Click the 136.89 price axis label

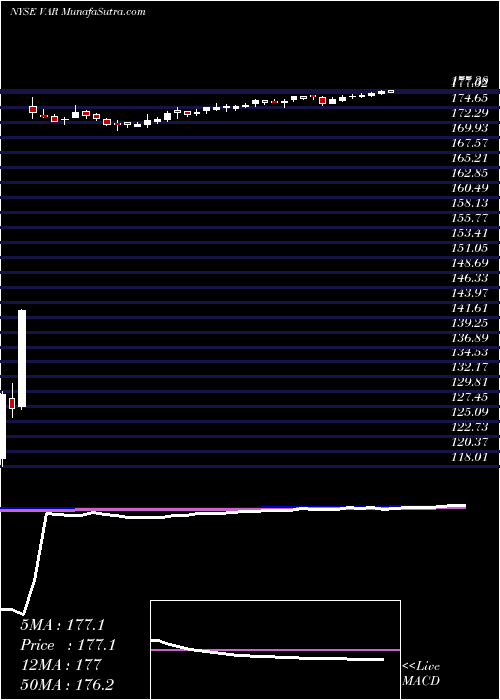(469, 338)
